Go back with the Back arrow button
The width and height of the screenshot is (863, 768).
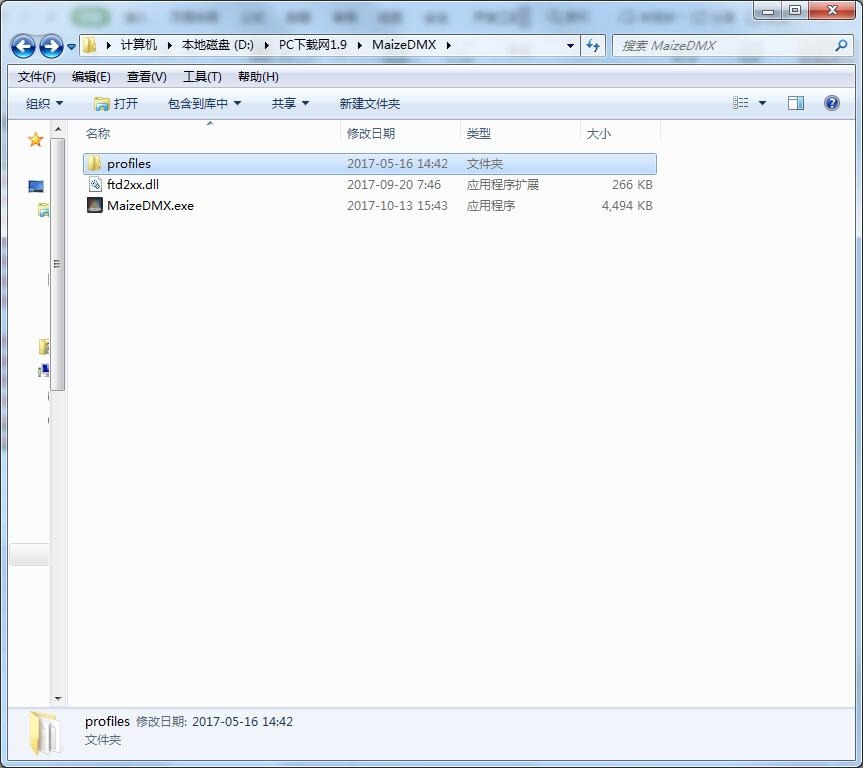click(x=23, y=46)
